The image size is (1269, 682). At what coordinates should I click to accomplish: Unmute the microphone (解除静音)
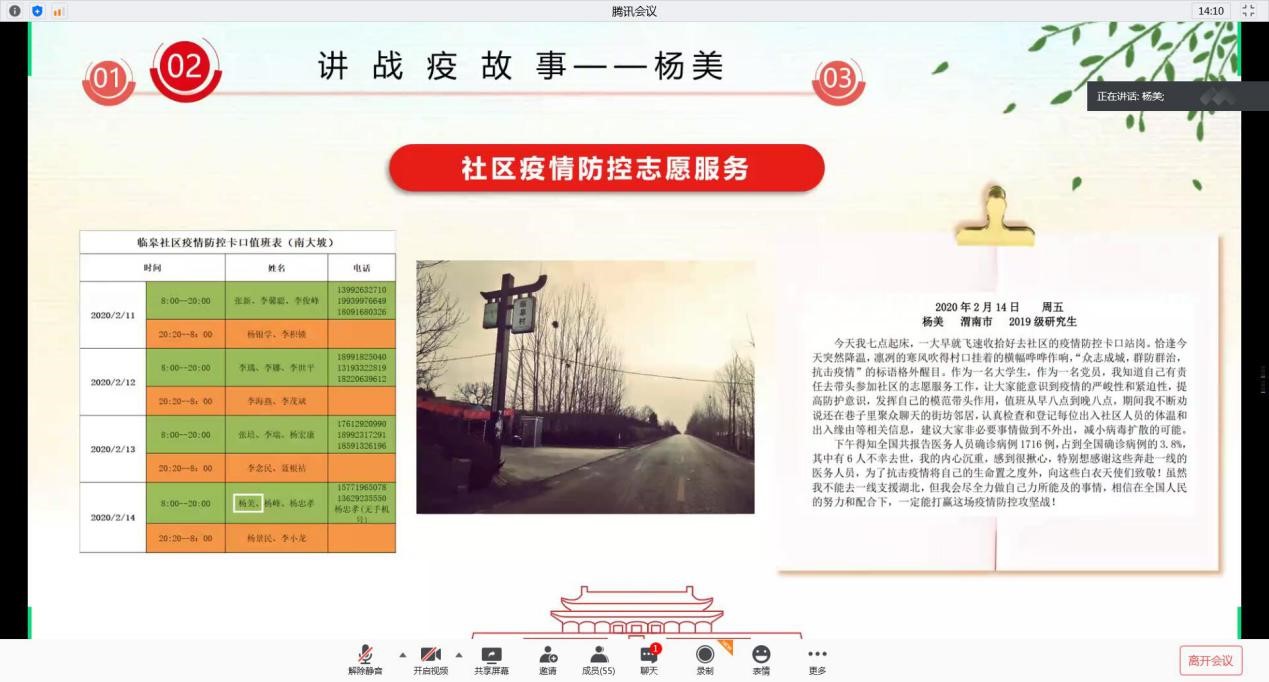point(365,659)
